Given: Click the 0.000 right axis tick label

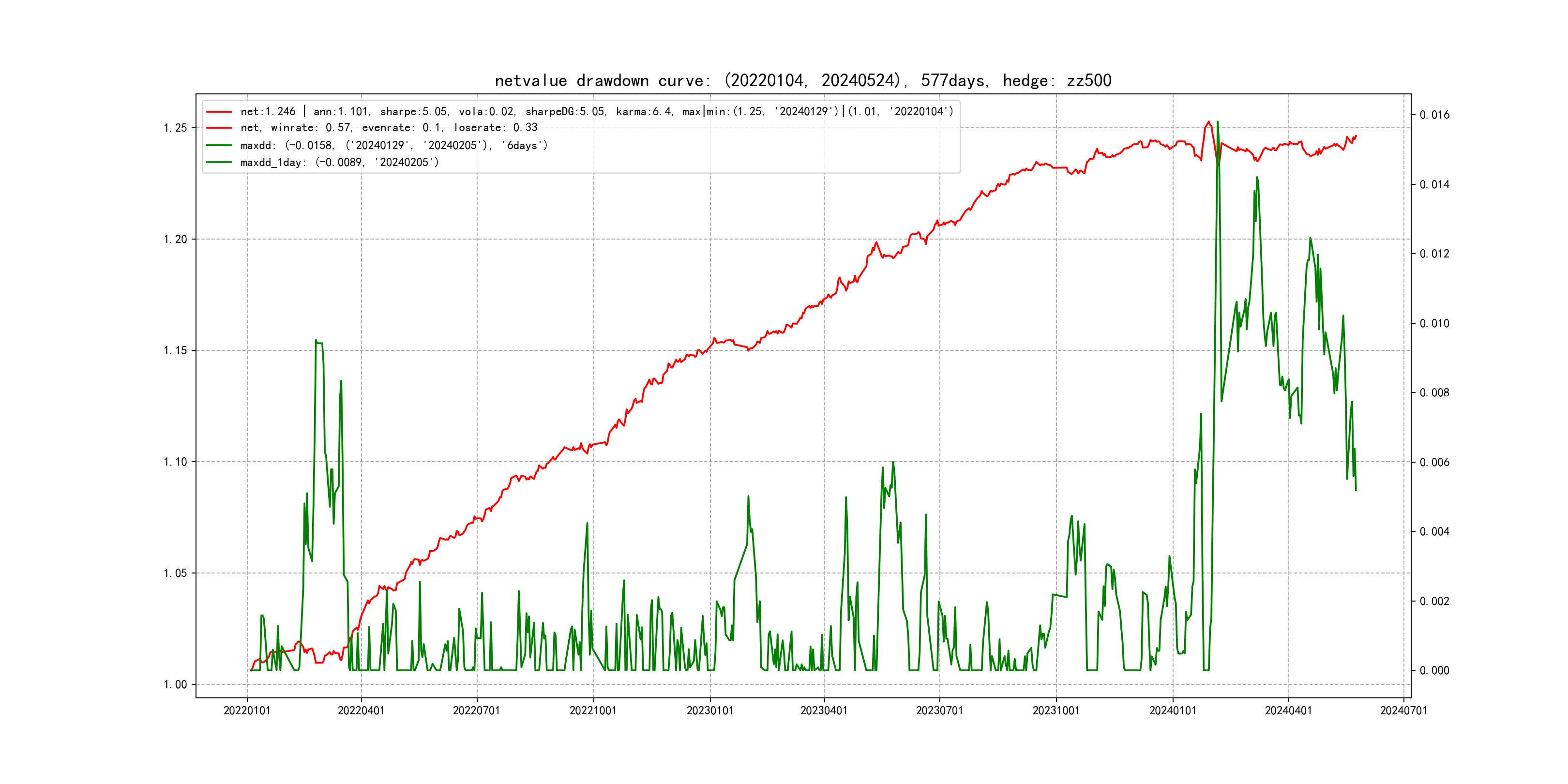Looking at the screenshot, I should 1434,670.
